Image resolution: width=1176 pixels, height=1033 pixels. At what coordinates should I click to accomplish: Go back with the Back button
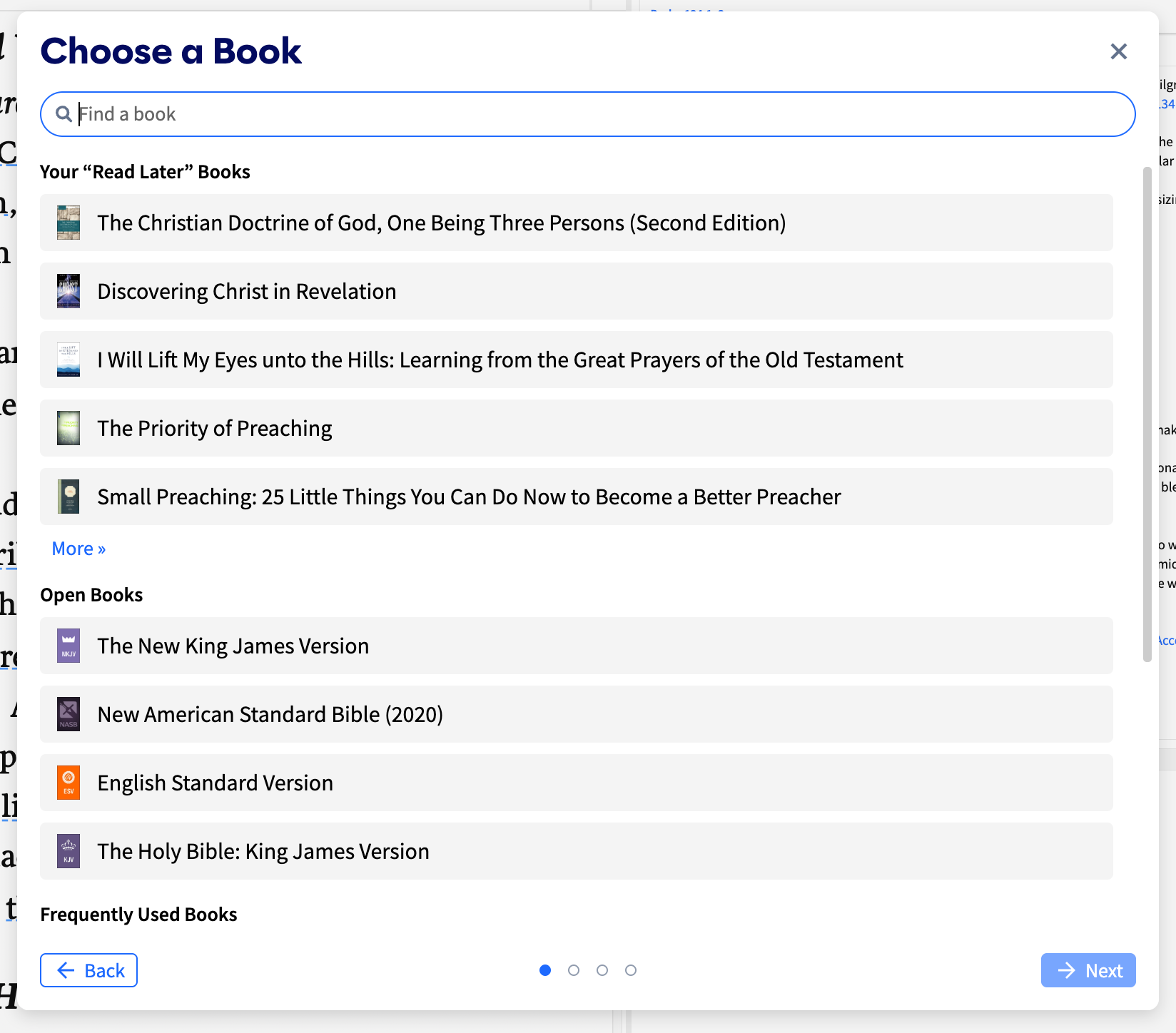click(x=88, y=970)
